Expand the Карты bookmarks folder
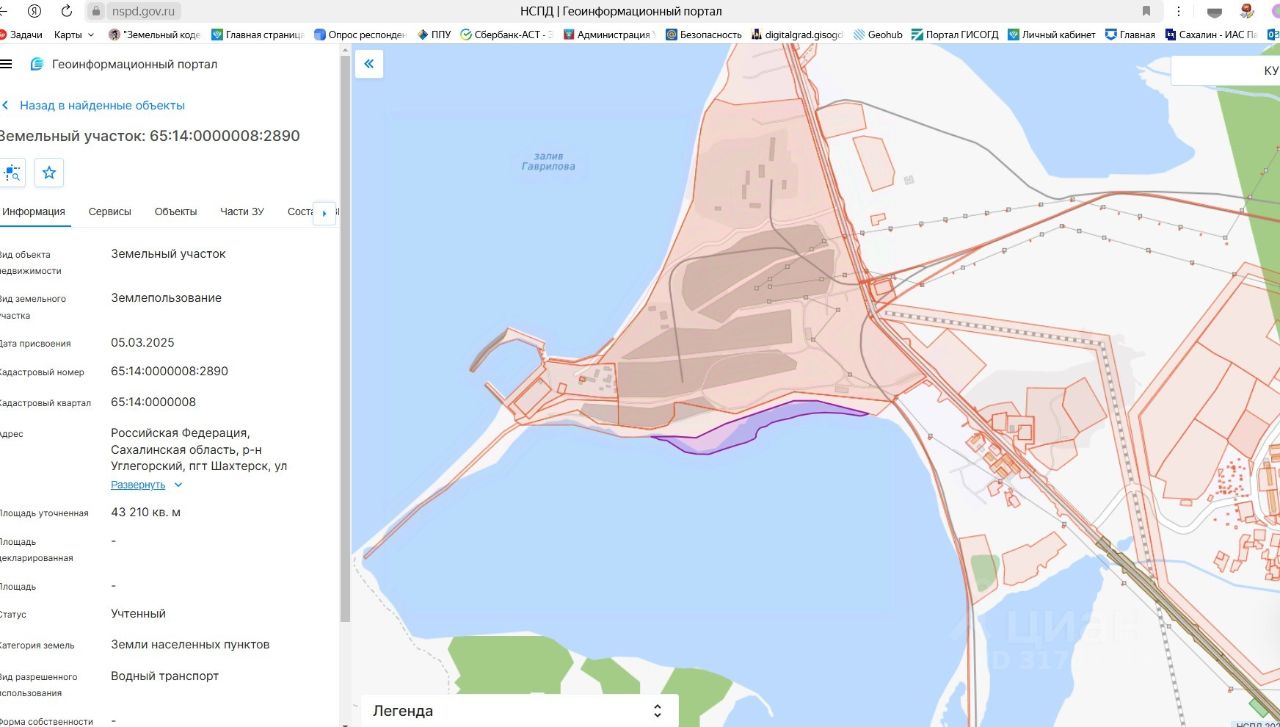The height and width of the screenshot is (727, 1280). (74, 34)
